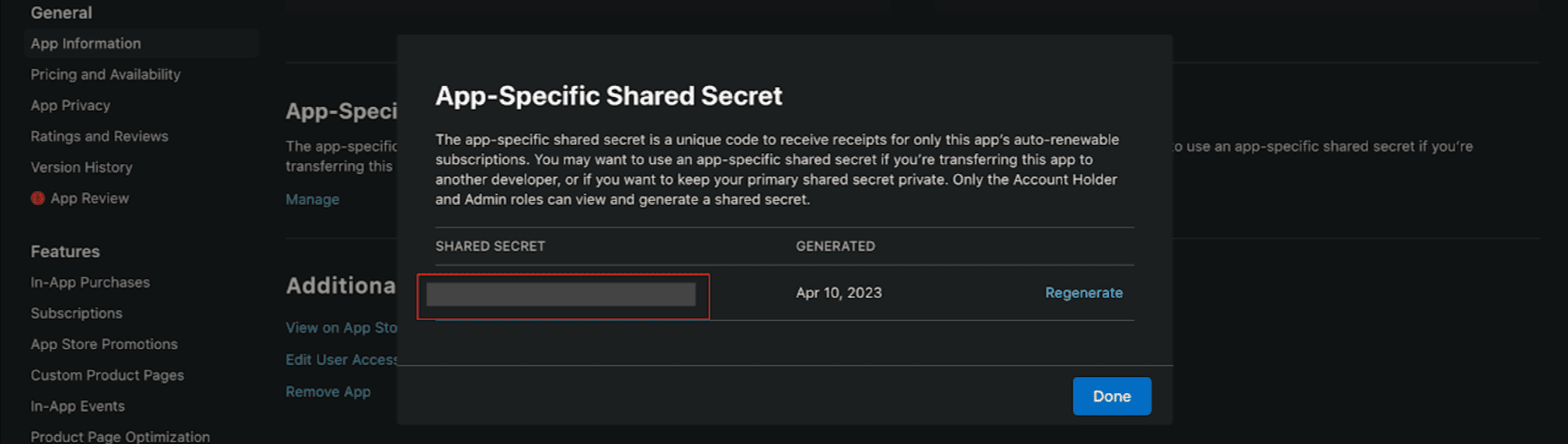Select the redacted shared secret field
Screen dimensions: 1568x444
click(561, 294)
